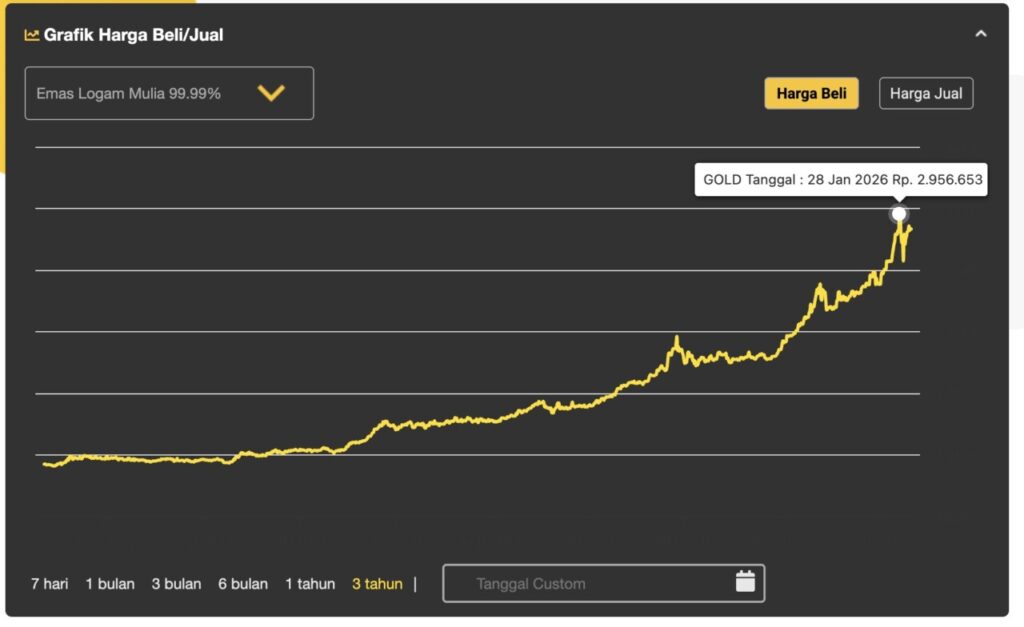Select the highlighted Harga Beli toggle
Image resolution: width=1024 pixels, height=627 pixels.
click(811, 93)
